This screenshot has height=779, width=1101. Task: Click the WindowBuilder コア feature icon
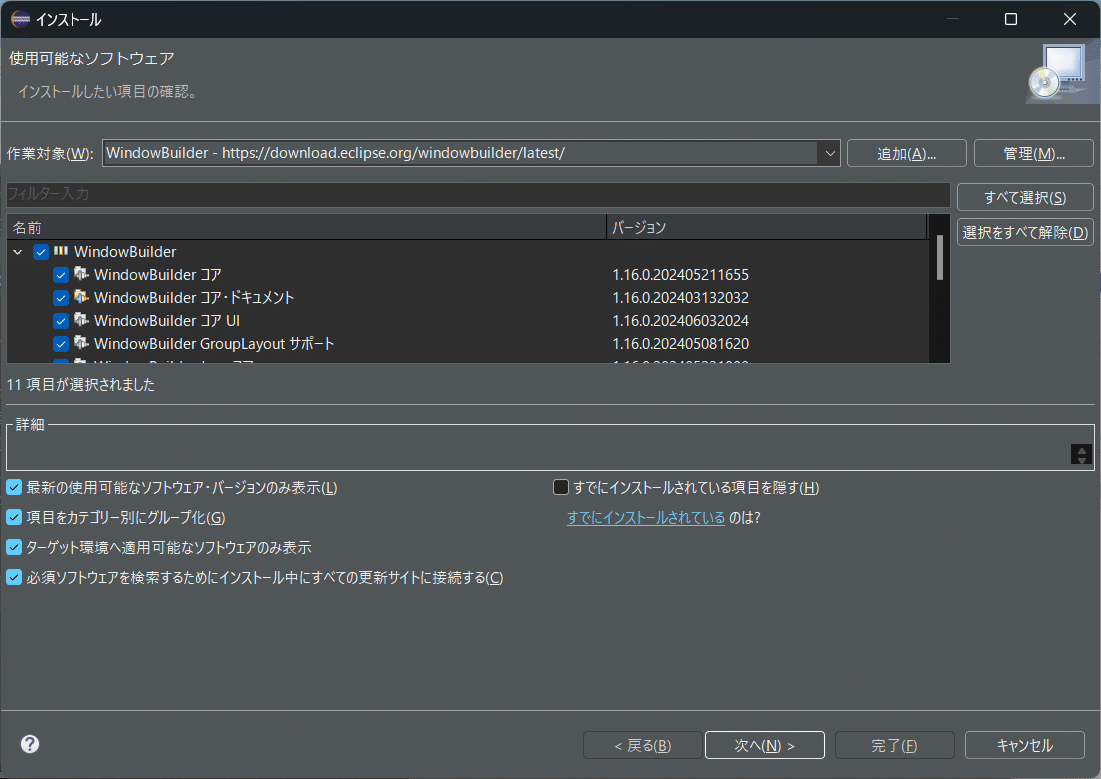coord(81,273)
